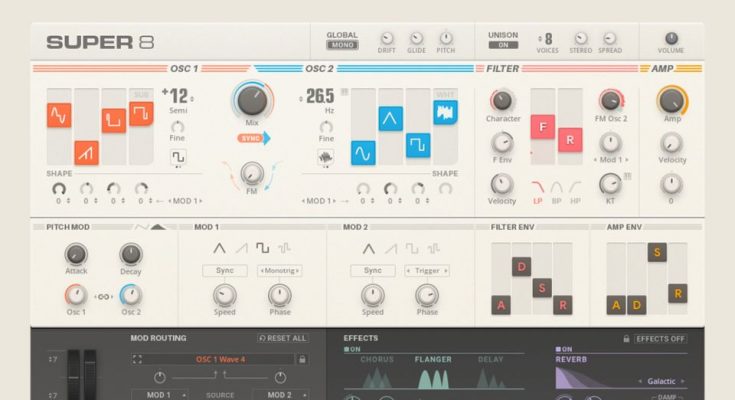The width and height of the screenshot is (735, 400).
Task: Switch to the DELAY effect tab
Action: point(490,359)
